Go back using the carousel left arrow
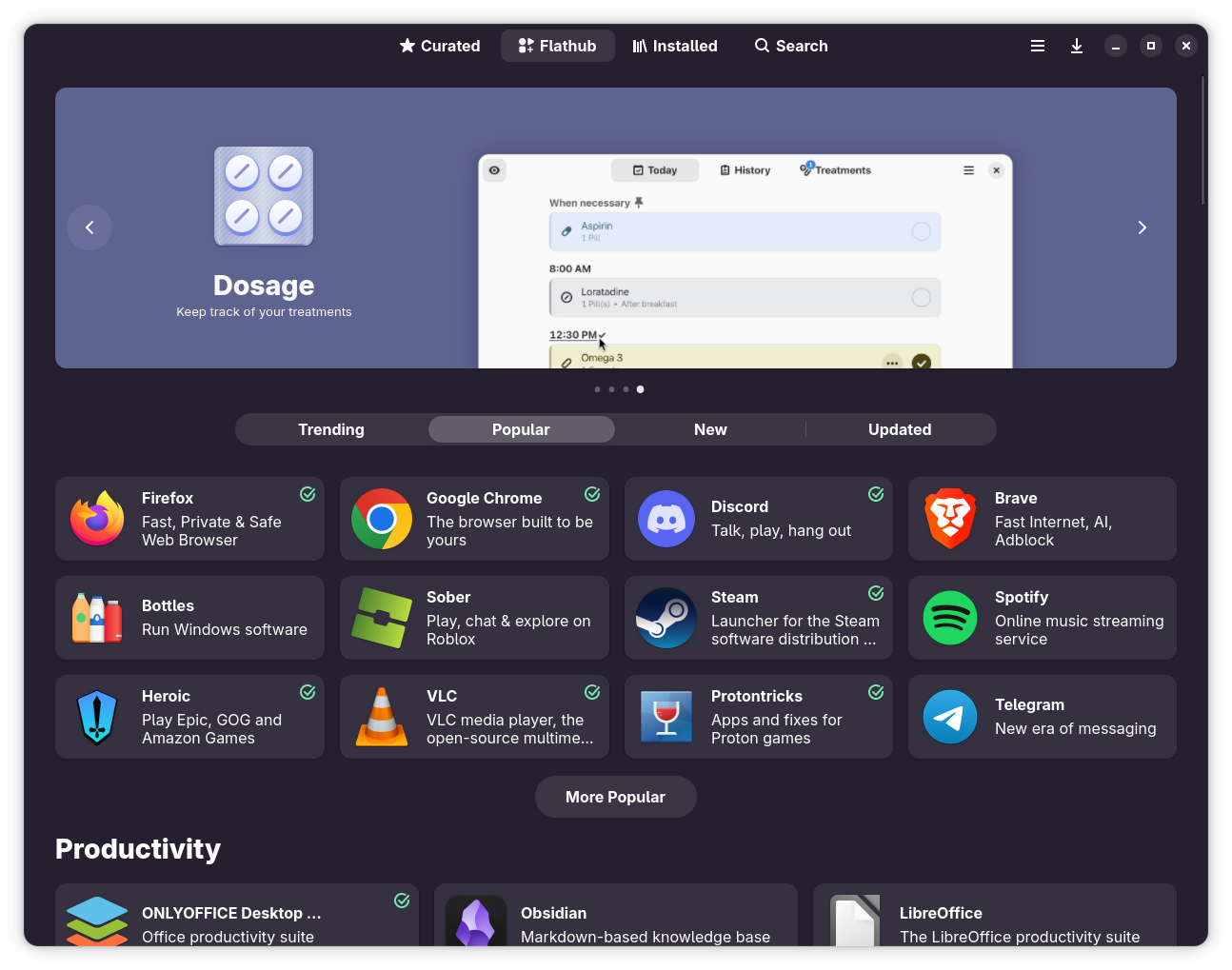 (89, 228)
